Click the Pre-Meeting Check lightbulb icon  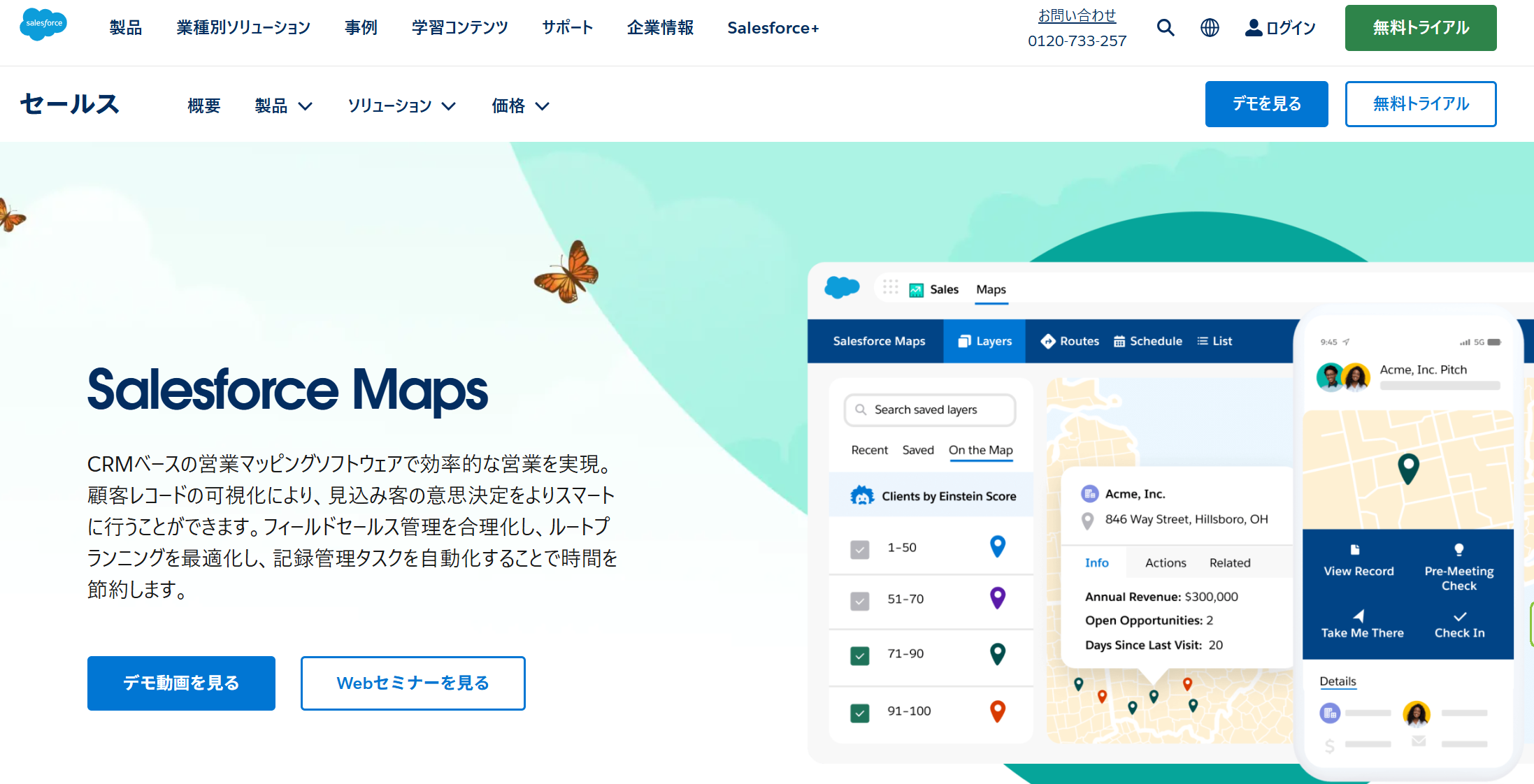pyautogui.click(x=1459, y=549)
